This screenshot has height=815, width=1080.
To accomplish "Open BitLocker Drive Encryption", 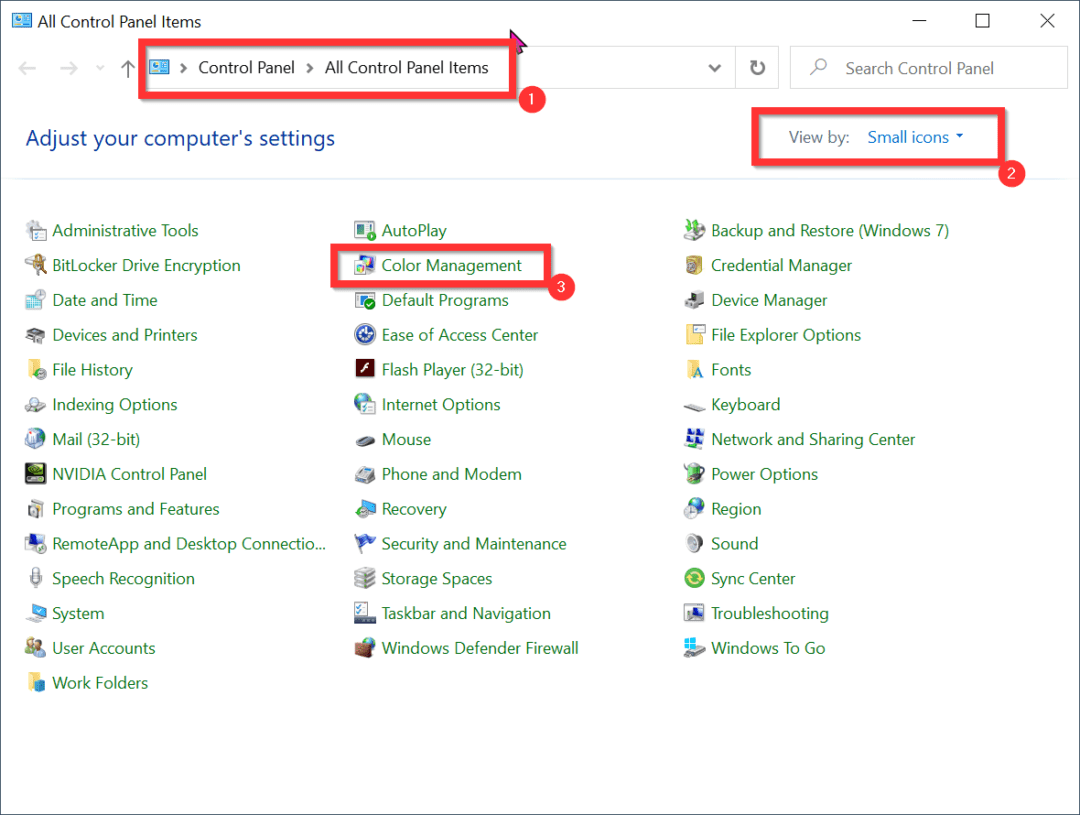I will pos(146,265).
